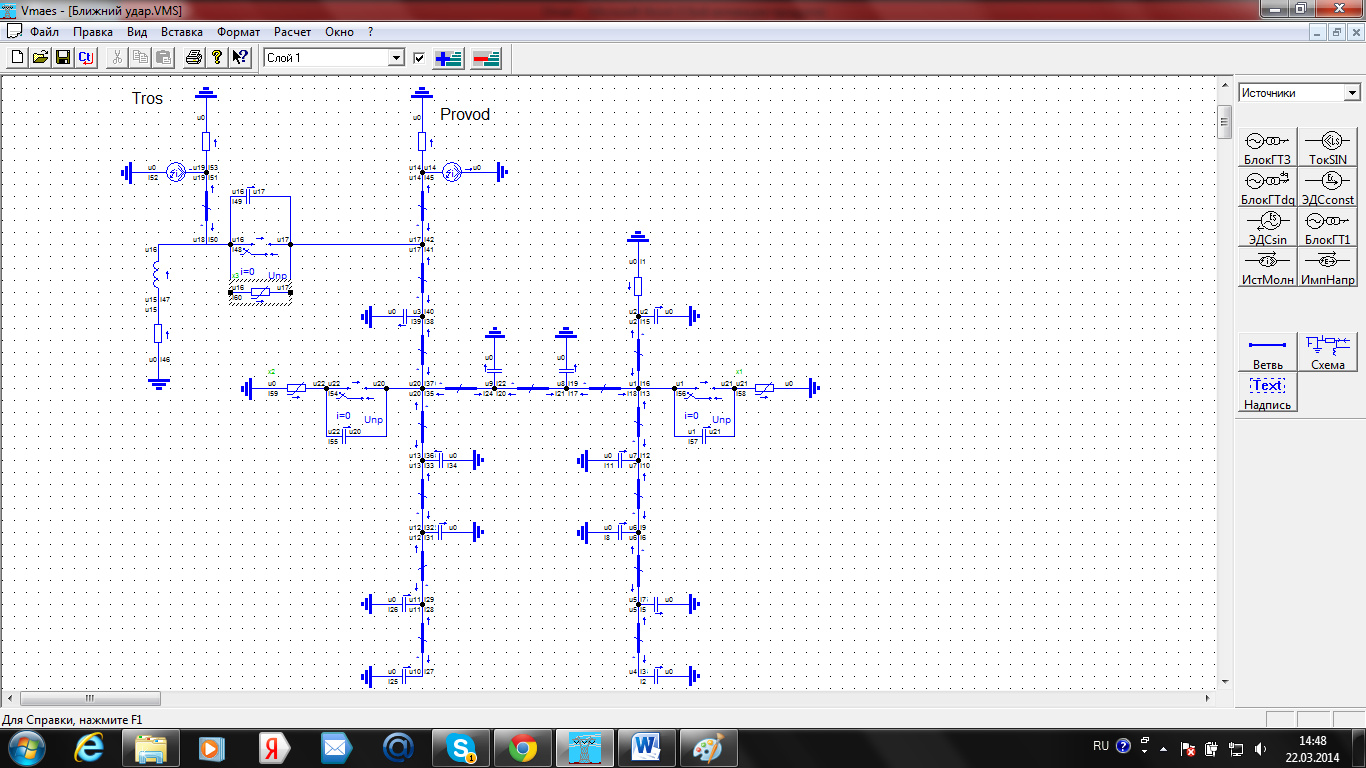Open Google Chrome from the taskbar
The width and height of the screenshot is (1366, 768).
point(522,747)
